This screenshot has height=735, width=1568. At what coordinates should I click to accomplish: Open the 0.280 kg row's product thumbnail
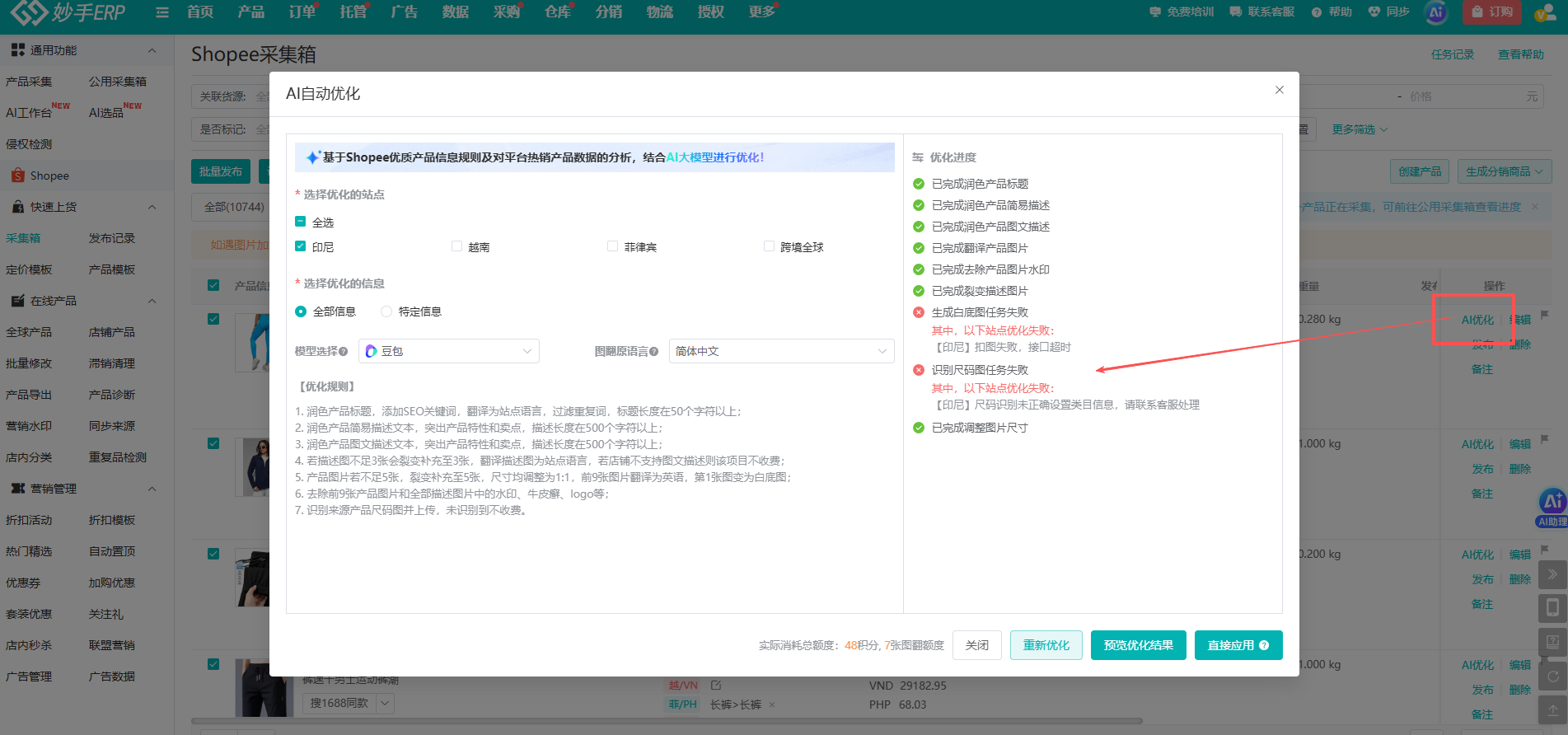252,341
